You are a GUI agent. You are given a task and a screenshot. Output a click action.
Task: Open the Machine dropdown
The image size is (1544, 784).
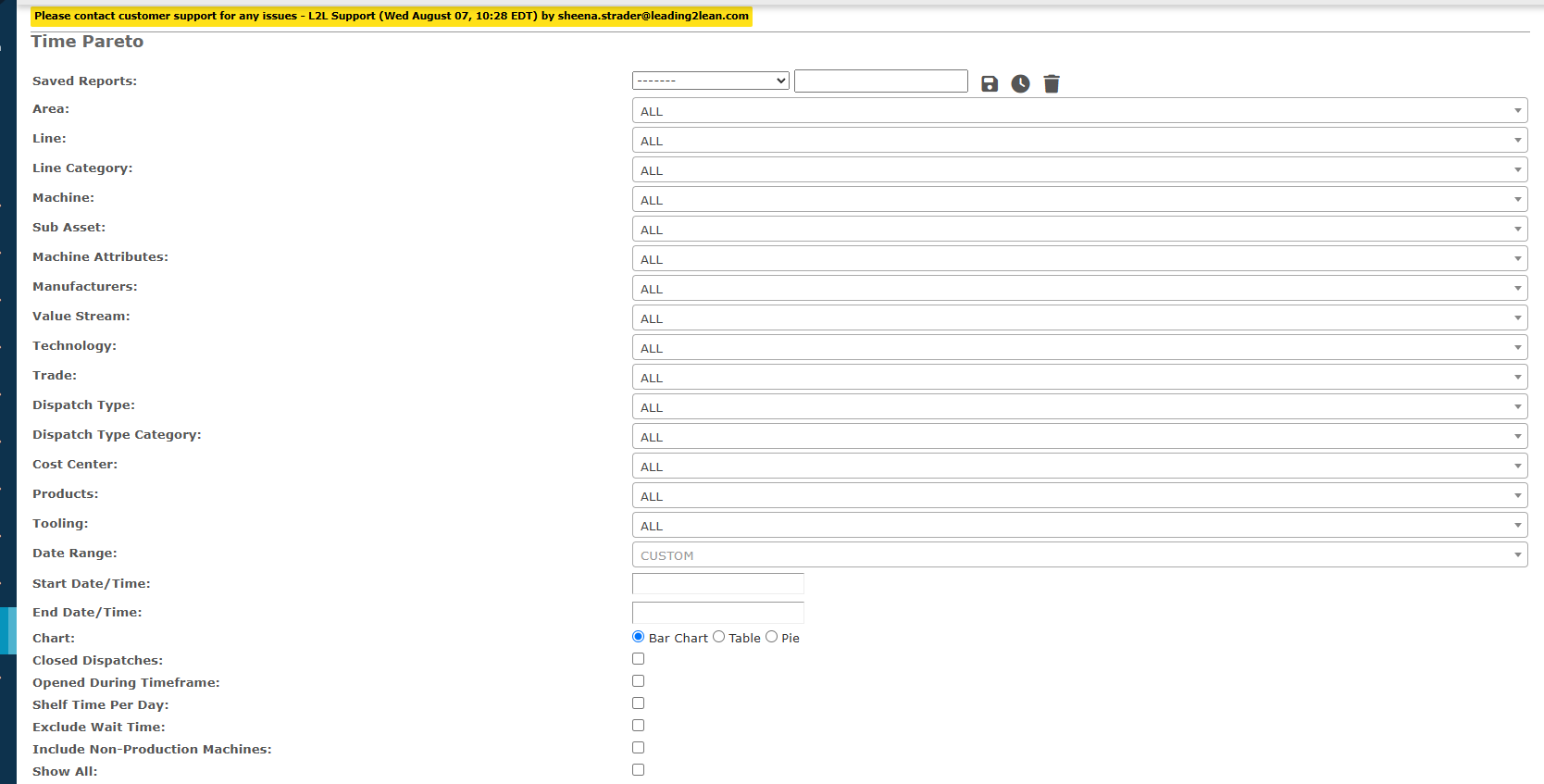tap(1079, 200)
